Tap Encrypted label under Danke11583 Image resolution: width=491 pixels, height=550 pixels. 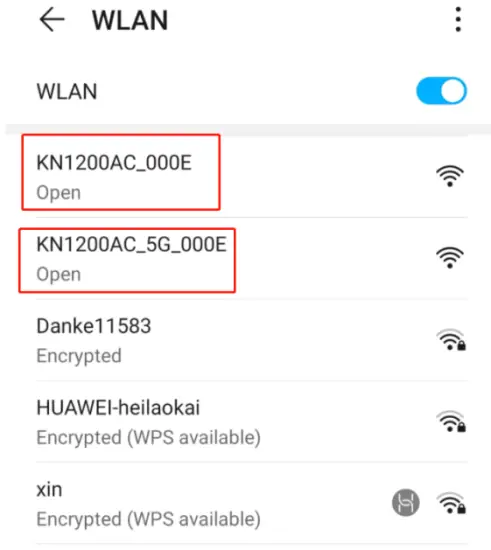79,356
